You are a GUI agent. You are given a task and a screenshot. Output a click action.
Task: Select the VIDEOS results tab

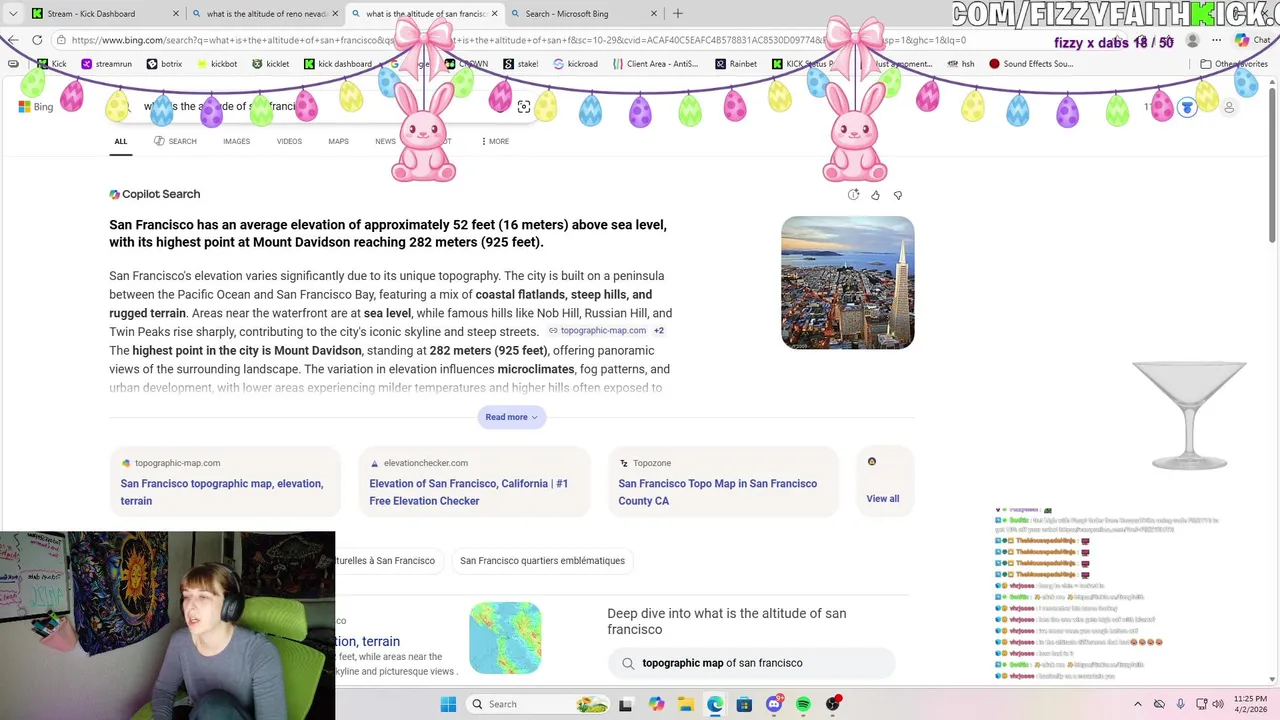(289, 141)
